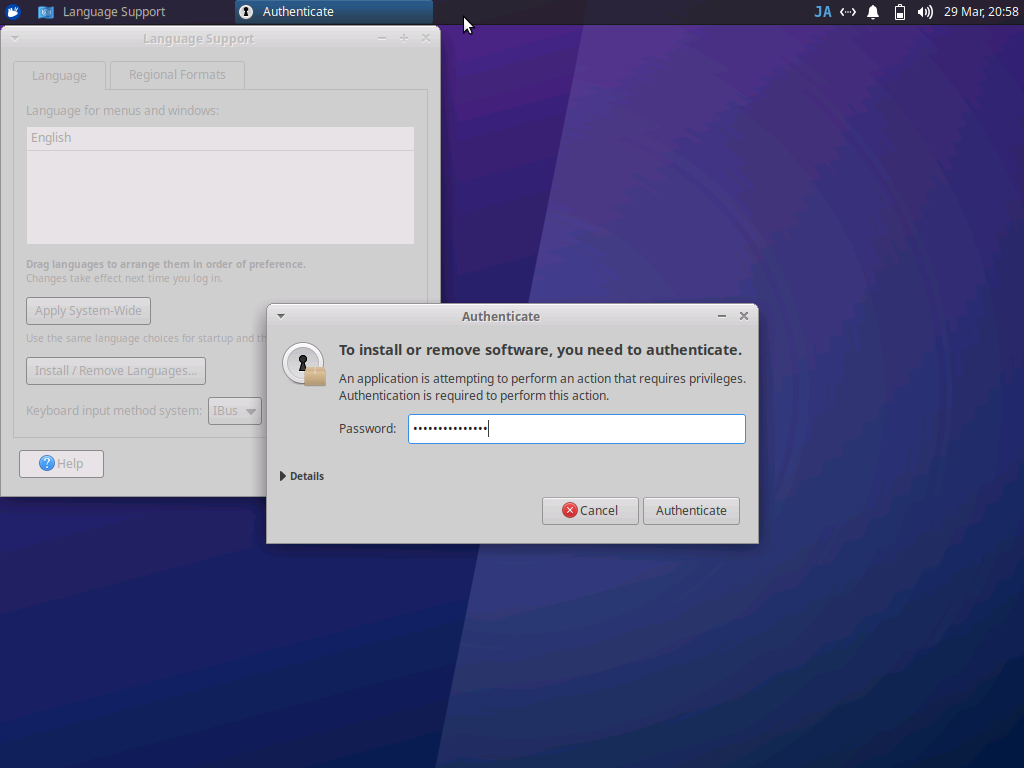Open the Language Support window menu arrow

point(14,39)
